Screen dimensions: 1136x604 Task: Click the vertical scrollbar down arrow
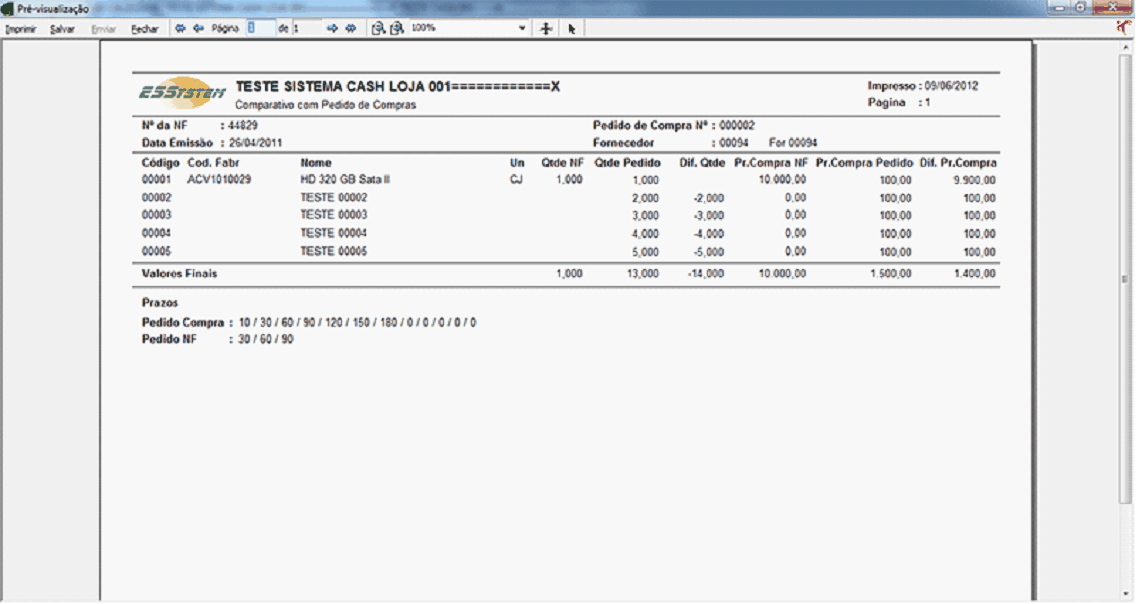click(x=1128, y=596)
